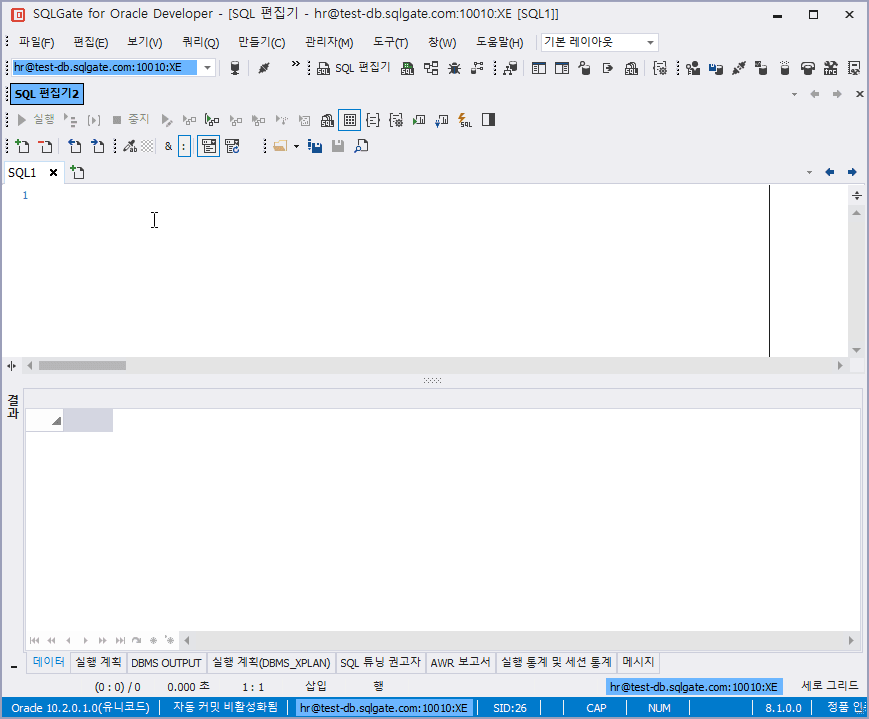
Task: Expand the top toolbar overflow chevron
Action: coord(296,64)
